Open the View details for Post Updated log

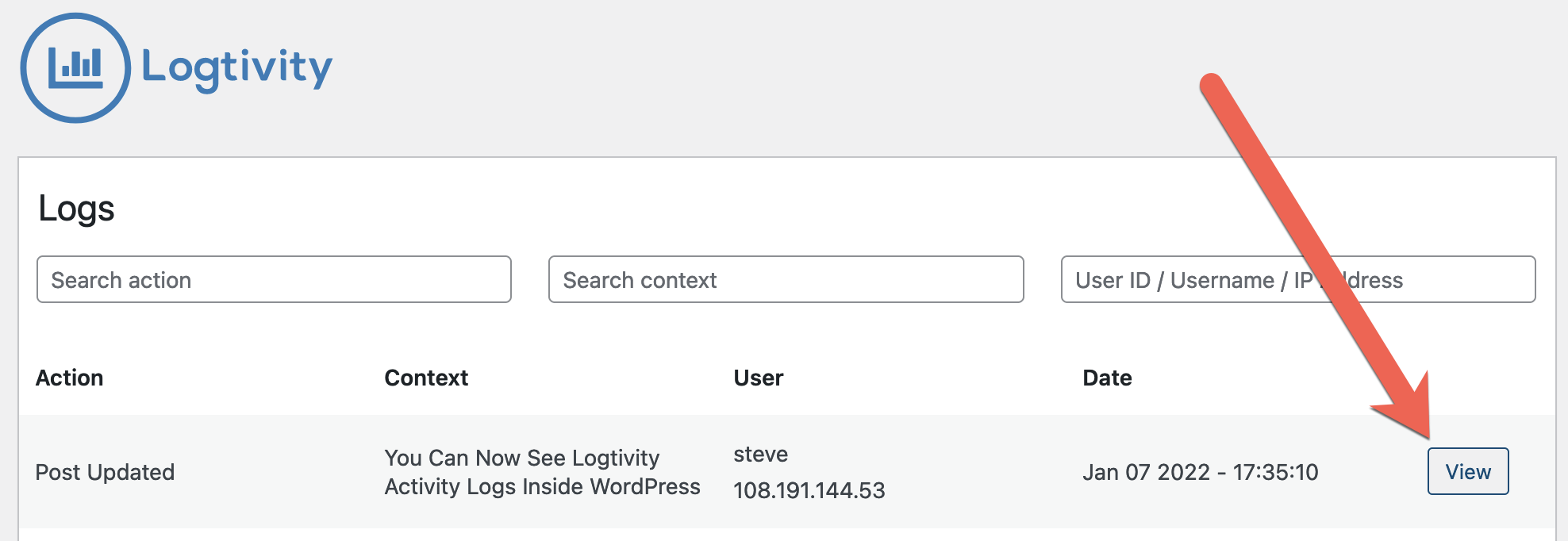(1467, 471)
